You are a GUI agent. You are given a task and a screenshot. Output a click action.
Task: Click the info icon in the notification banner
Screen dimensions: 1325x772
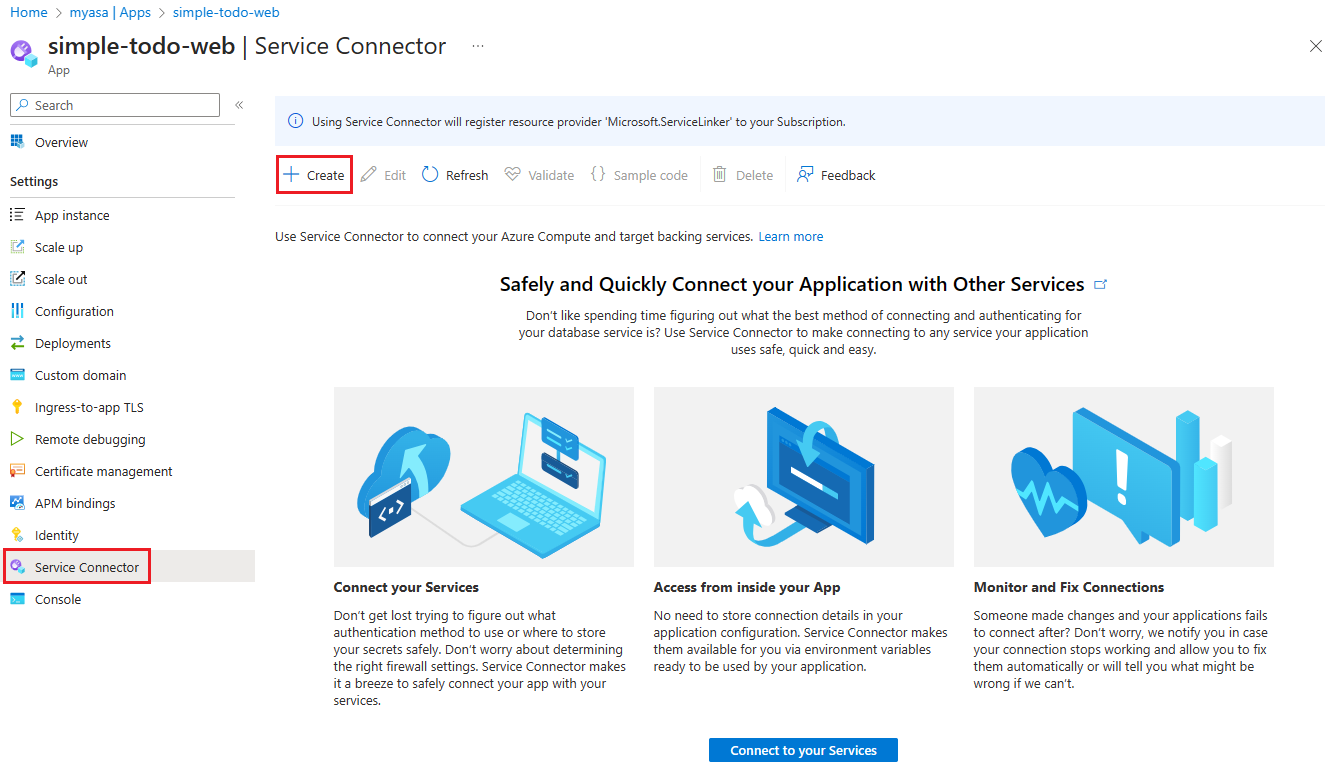[x=295, y=121]
